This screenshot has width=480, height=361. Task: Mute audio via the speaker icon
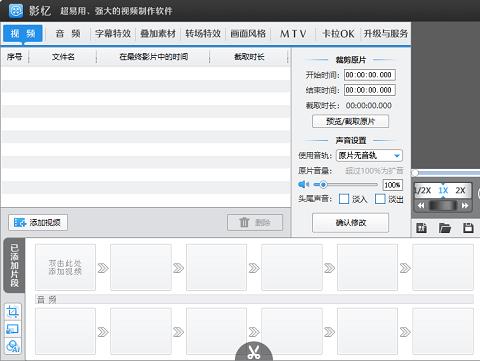[303, 184]
